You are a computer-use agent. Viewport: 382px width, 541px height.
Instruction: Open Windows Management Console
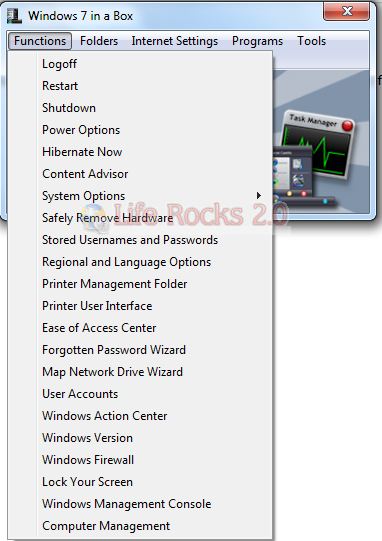(140, 504)
